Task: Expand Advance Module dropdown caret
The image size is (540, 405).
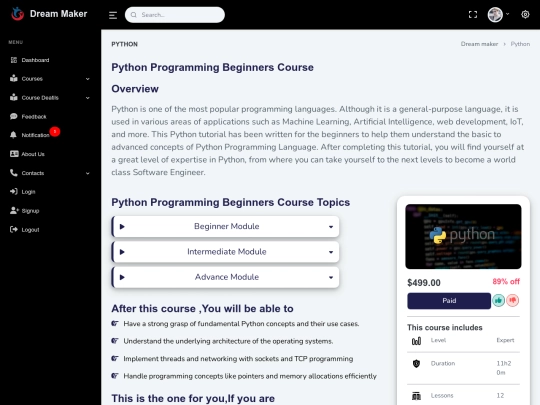Action: click(331, 278)
